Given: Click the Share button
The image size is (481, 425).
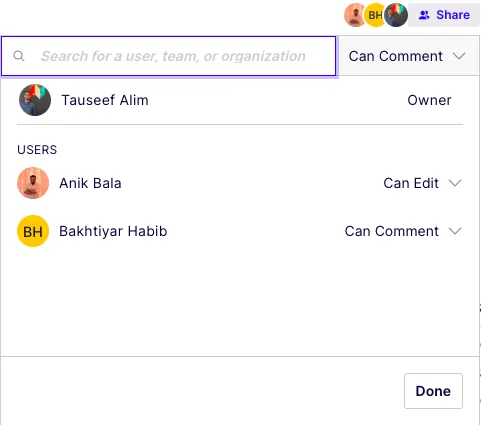Looking at the screenshot, I should click(444, 15).
